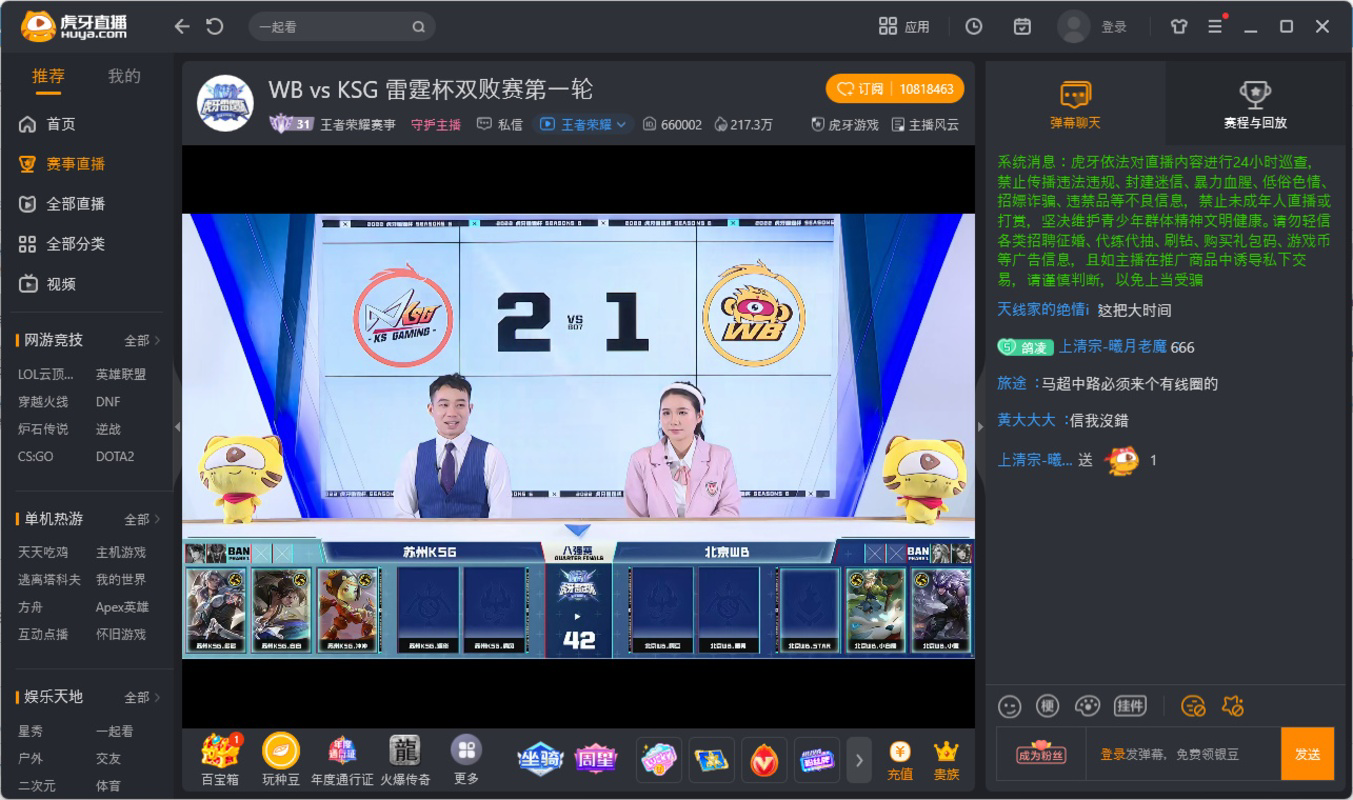Open the danmaku color palette icon
The height and width of the screenshot is (800, 1353).
click(1087, 706)
